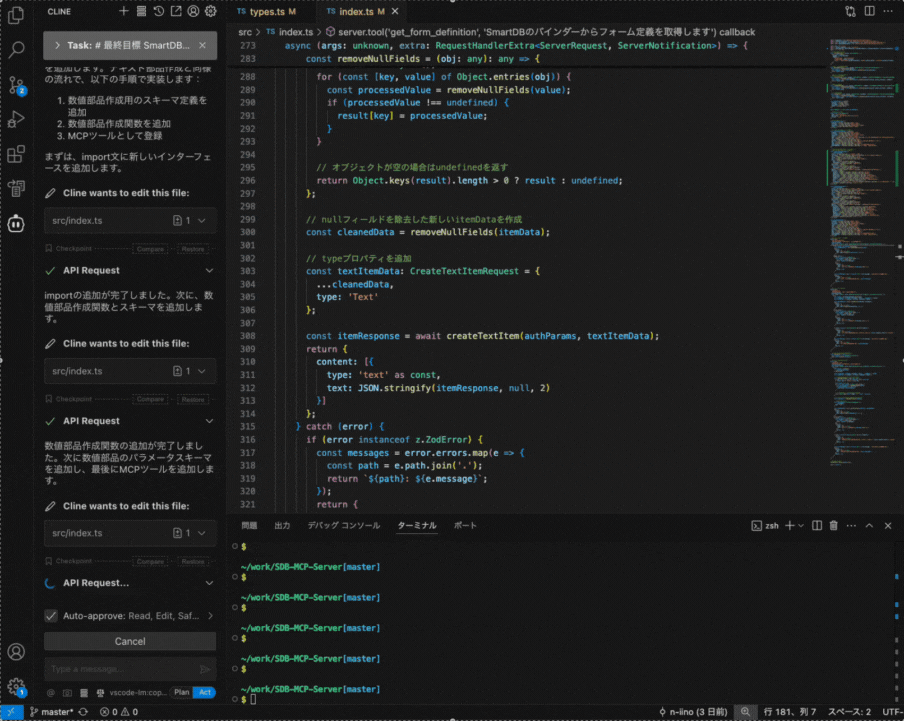Split the editor to the right

tap(869, 12)
